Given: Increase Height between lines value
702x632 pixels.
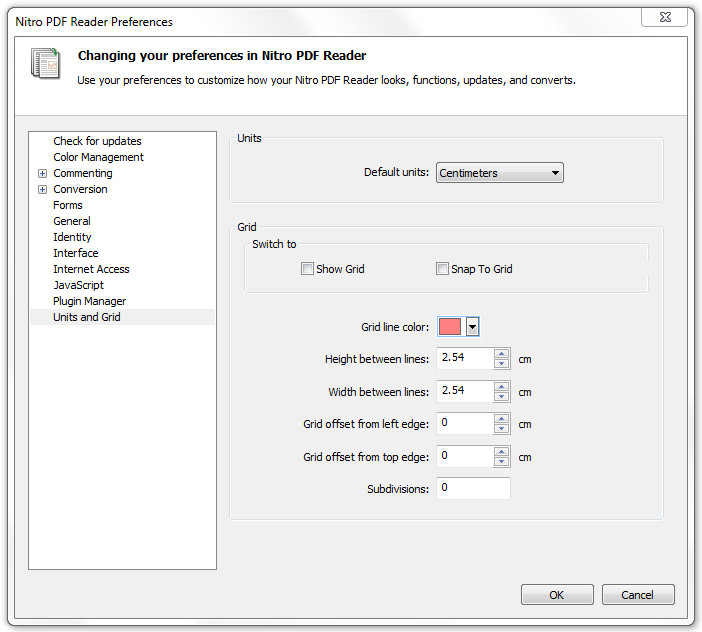Looking at the screenshot, I should point(501,353).
